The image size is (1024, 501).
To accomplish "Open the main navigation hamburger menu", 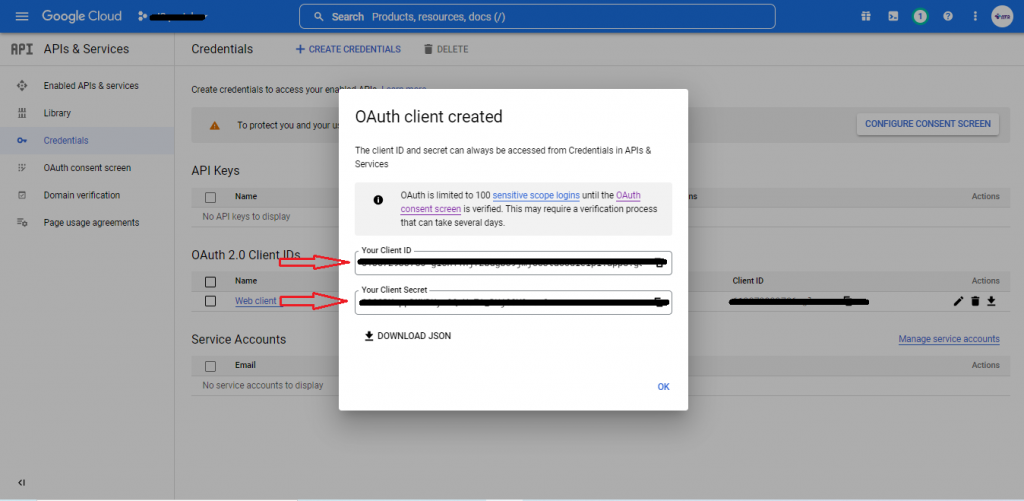I will pos(22,16).
